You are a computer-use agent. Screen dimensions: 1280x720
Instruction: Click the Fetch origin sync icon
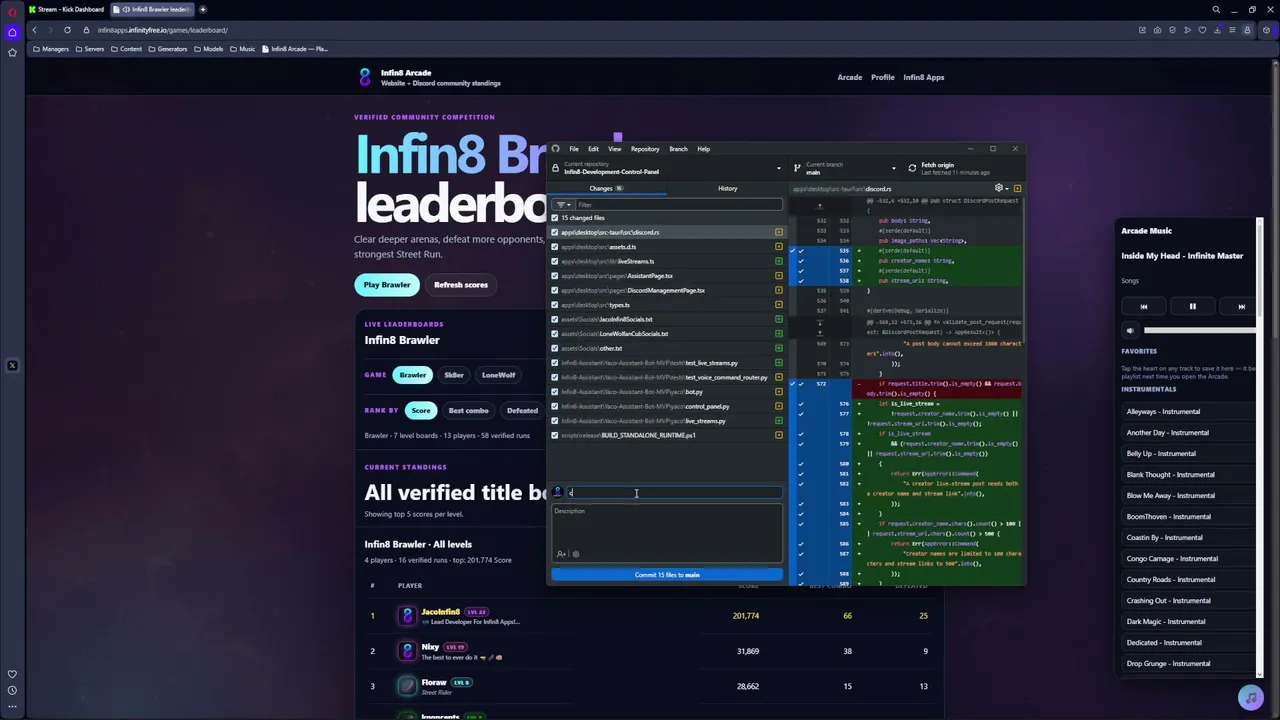912,168
